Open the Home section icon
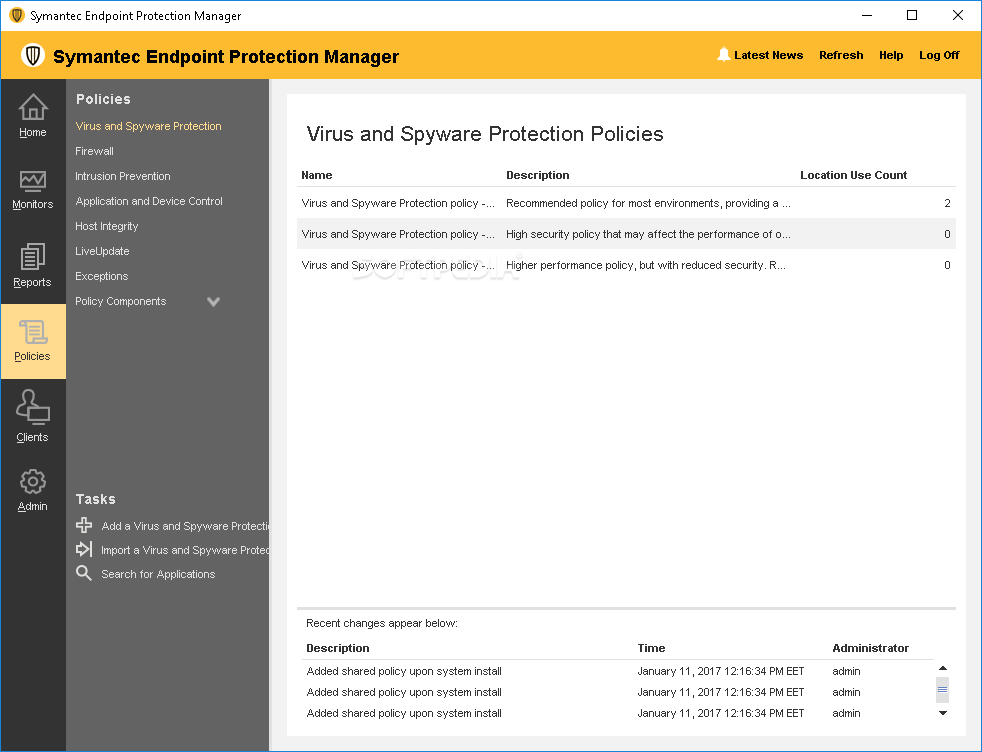Viewport: 982px width, 752px height. click(33, 108)
